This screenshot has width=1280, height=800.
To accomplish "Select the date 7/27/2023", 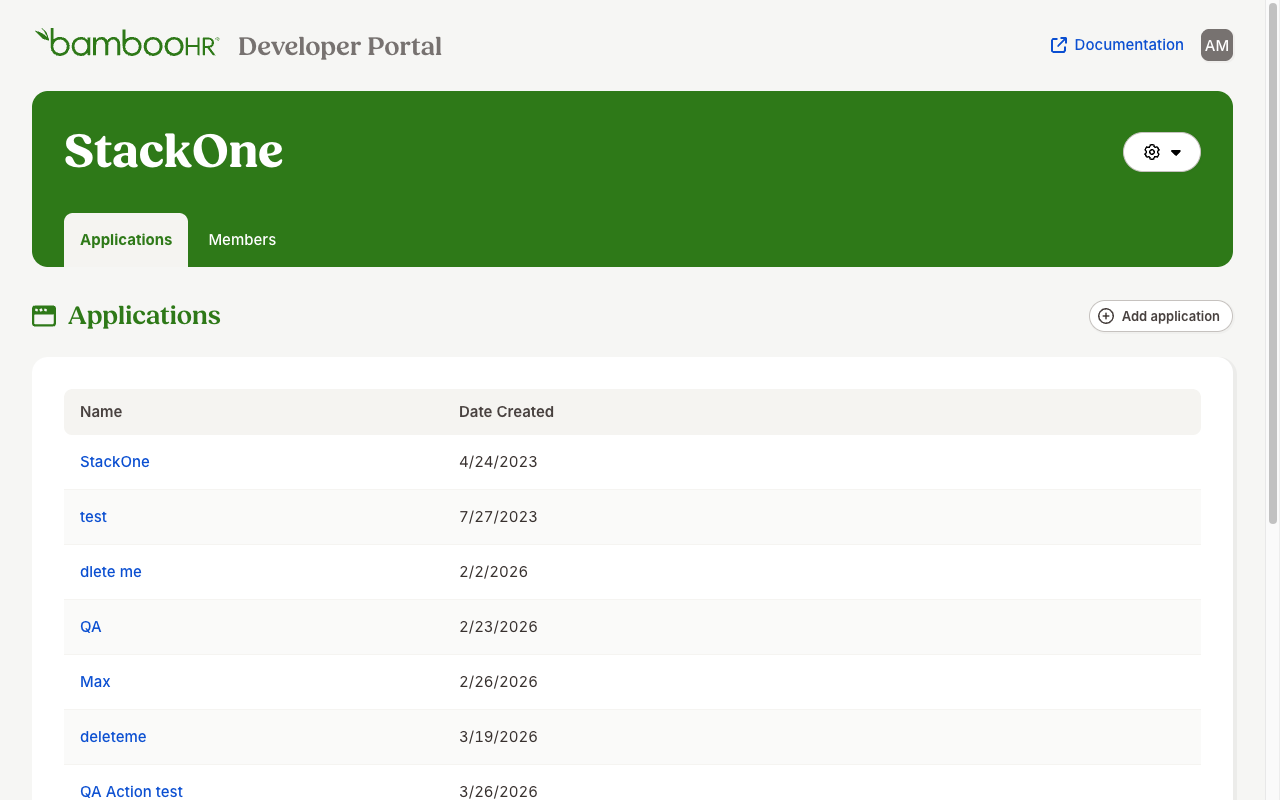I will click(x=498, y=517).
